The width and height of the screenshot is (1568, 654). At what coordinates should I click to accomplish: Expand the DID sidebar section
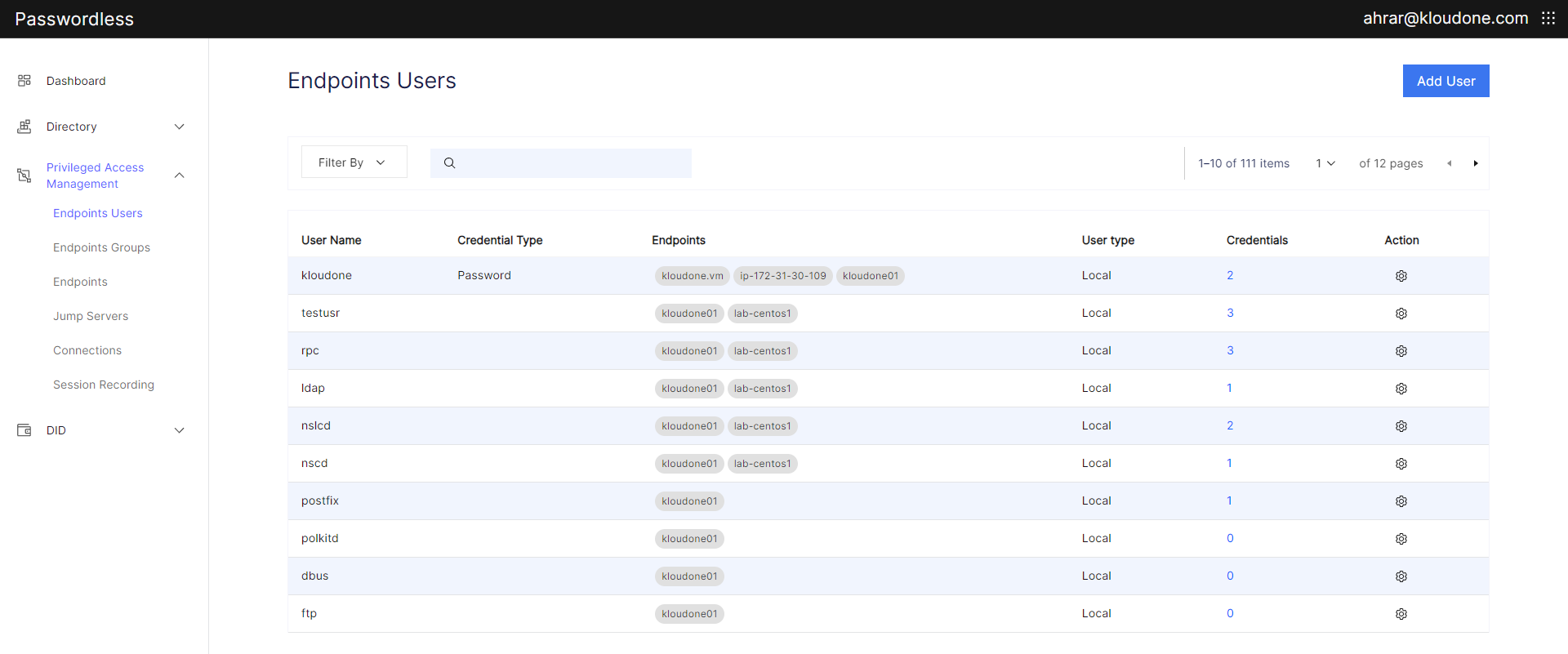[x=180, y=430]
